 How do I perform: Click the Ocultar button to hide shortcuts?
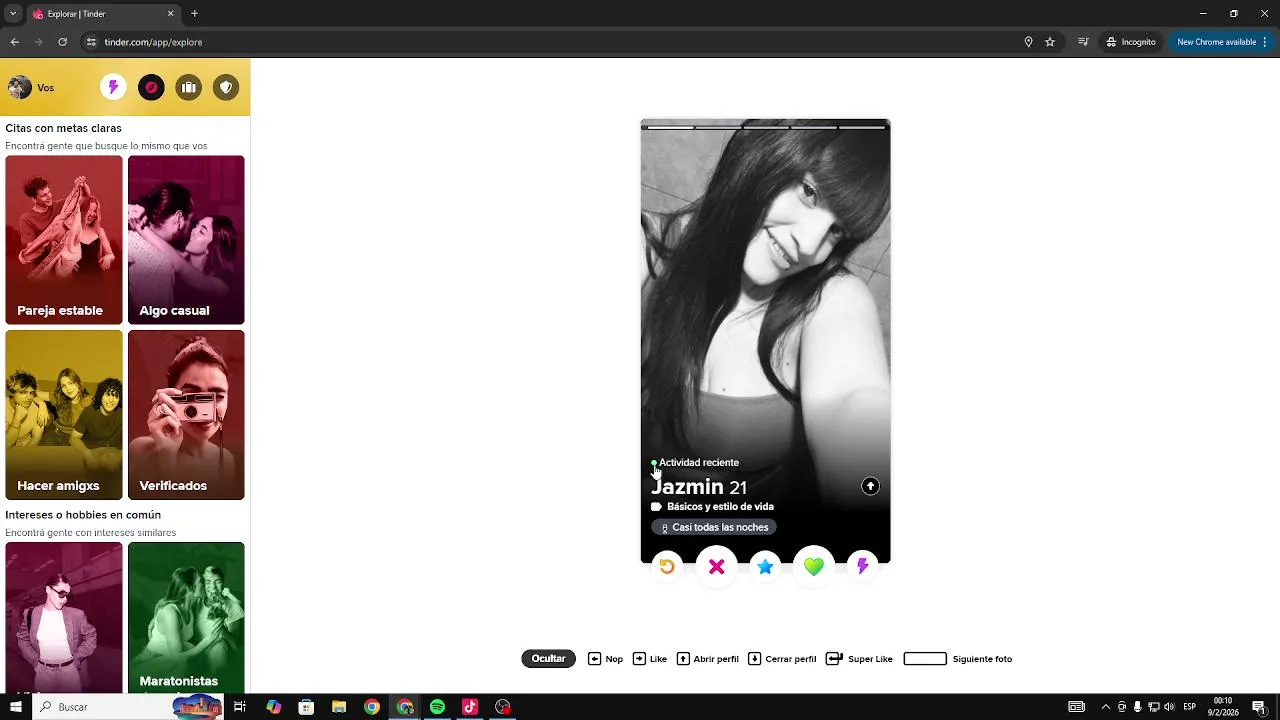pos(548,659)
